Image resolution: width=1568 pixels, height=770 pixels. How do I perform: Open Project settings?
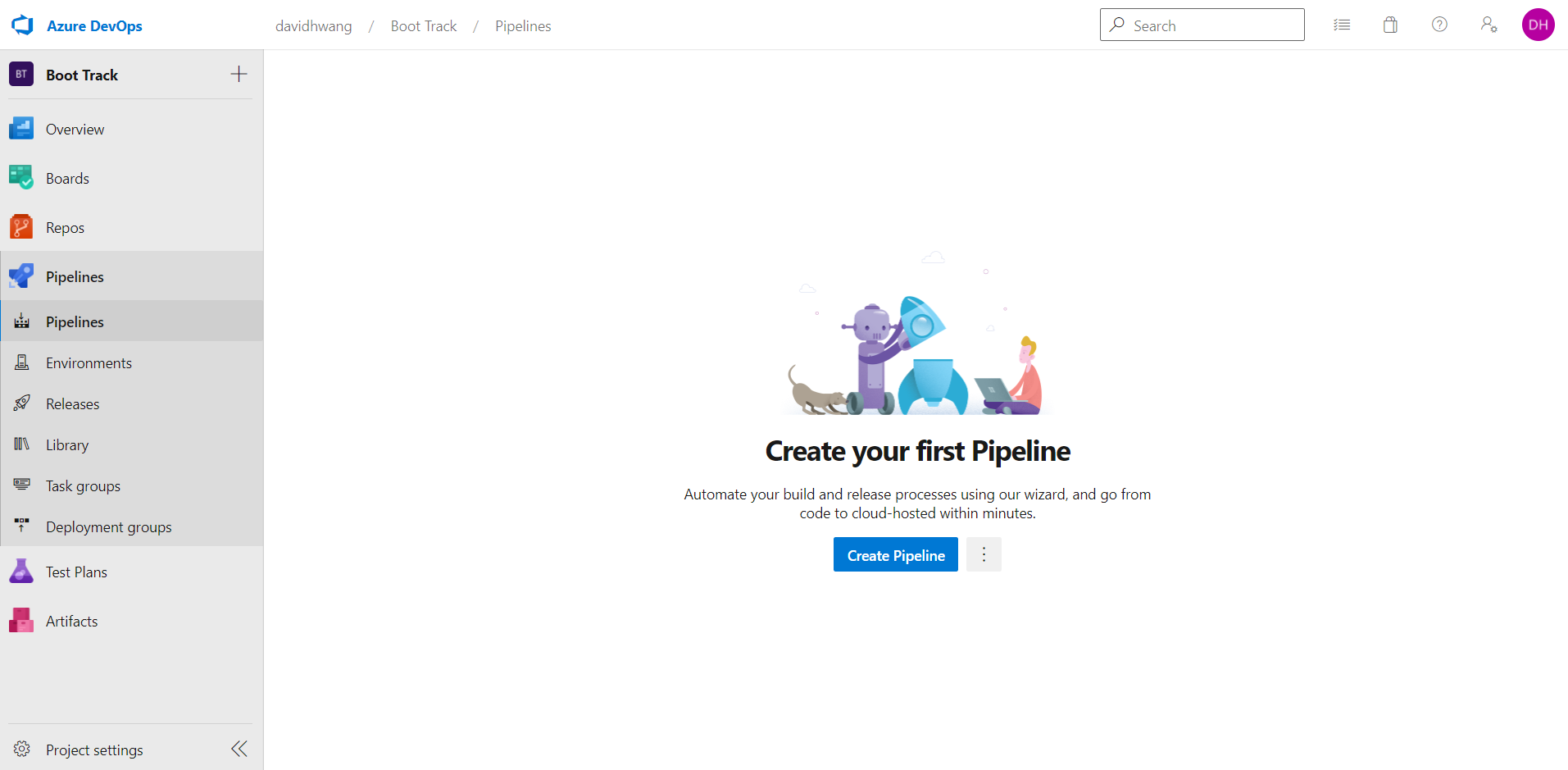click(93, 749)
